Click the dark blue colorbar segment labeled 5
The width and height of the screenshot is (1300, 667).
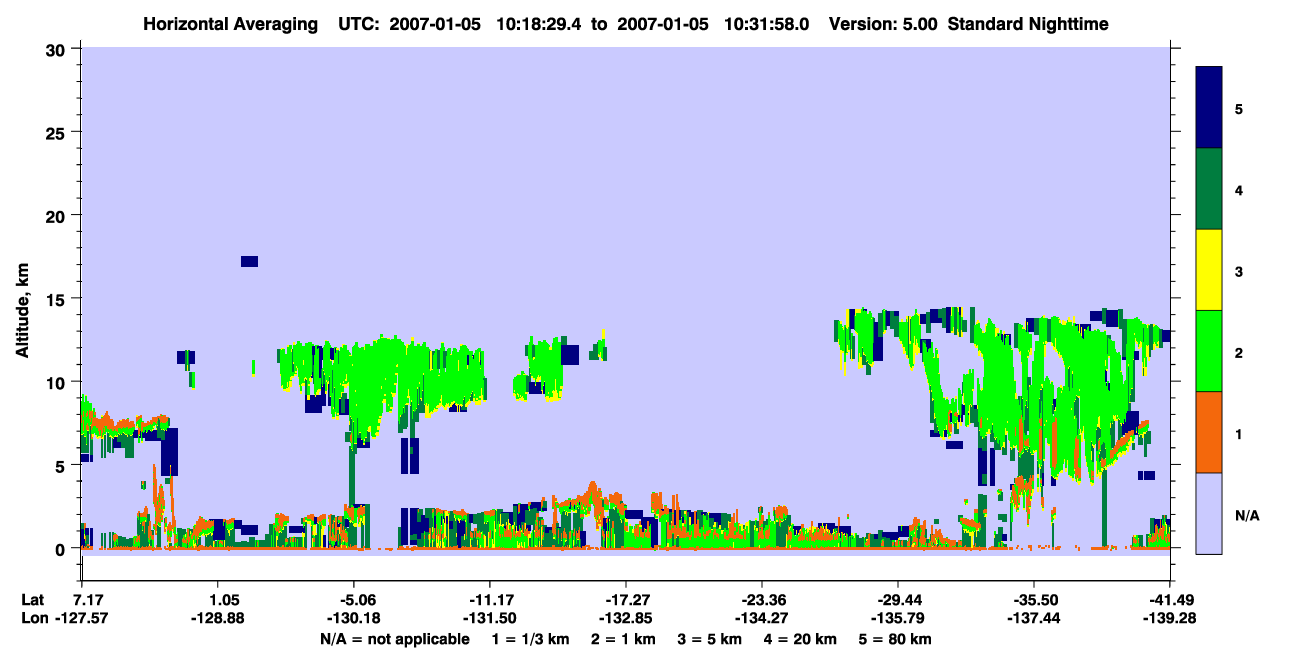click(1209, 108)
